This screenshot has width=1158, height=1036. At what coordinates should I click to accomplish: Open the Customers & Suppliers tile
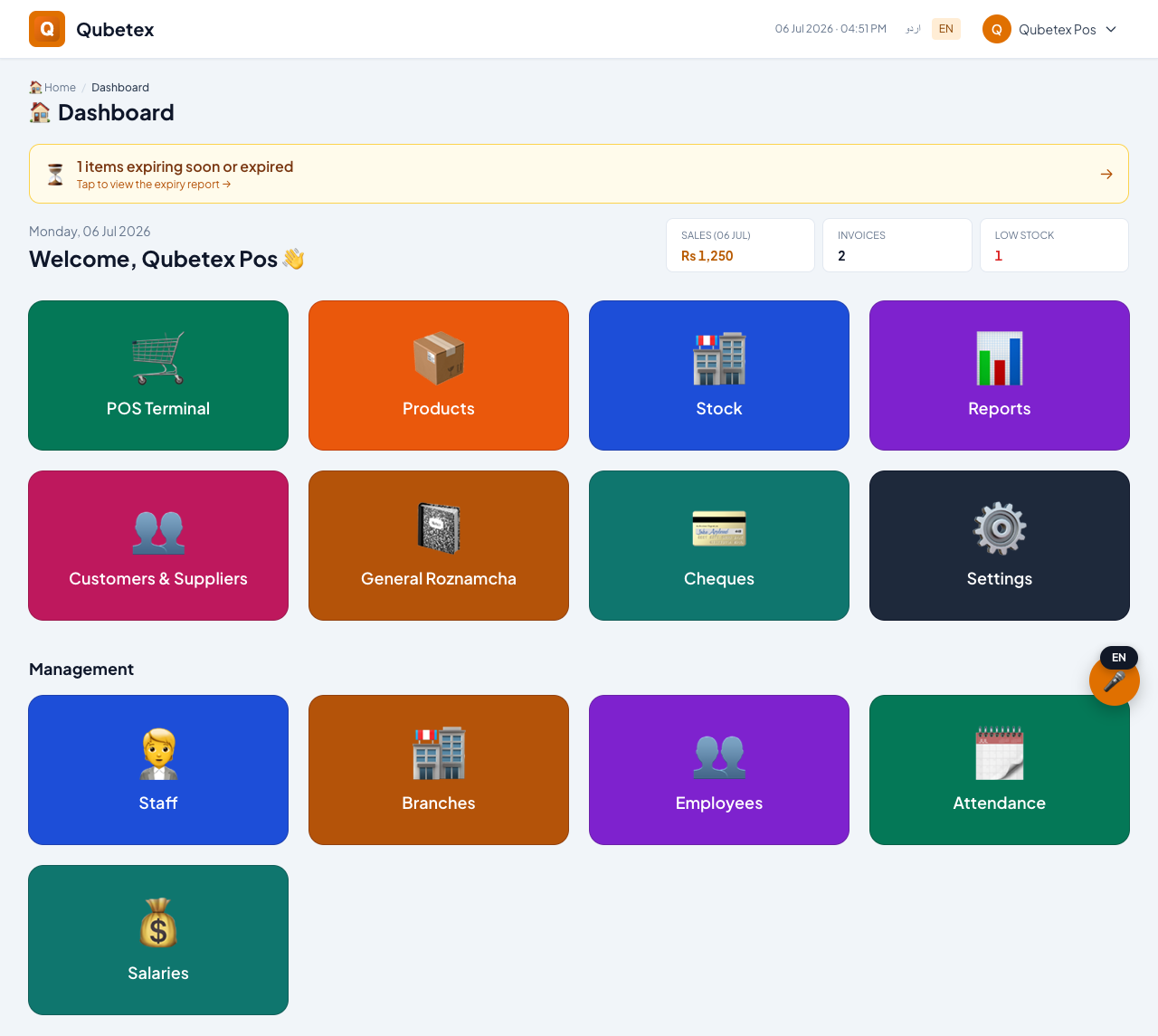[158, 546]
